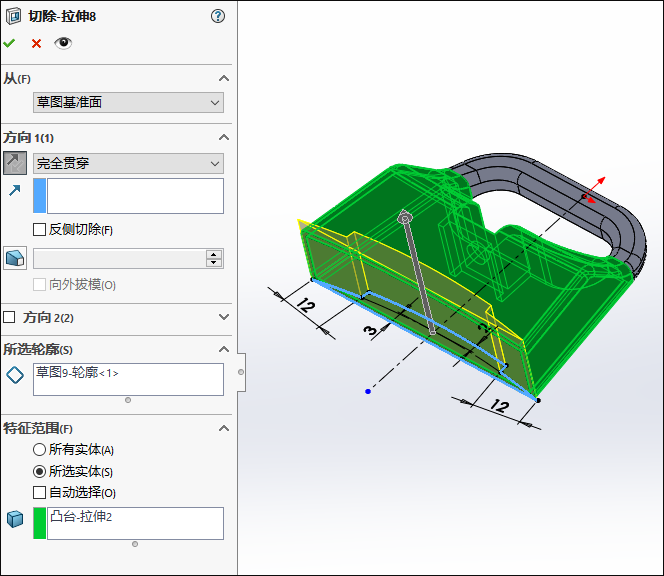Click the direction of extrusion arrow icon
Screen dimensions: 664x576
15,191
